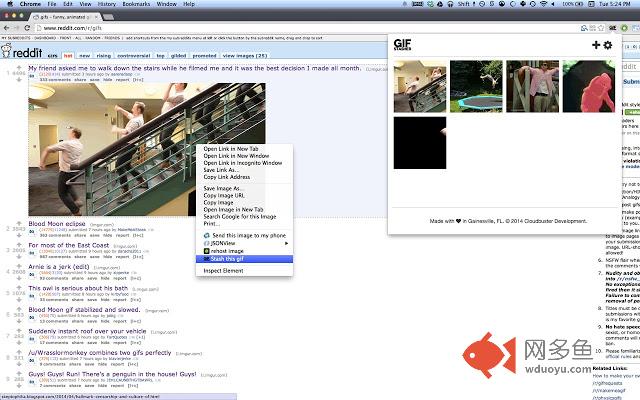Open stashed stairs gif thumbnail
The height and width of the screenshot is (400, 640).
tap(420, 86)
